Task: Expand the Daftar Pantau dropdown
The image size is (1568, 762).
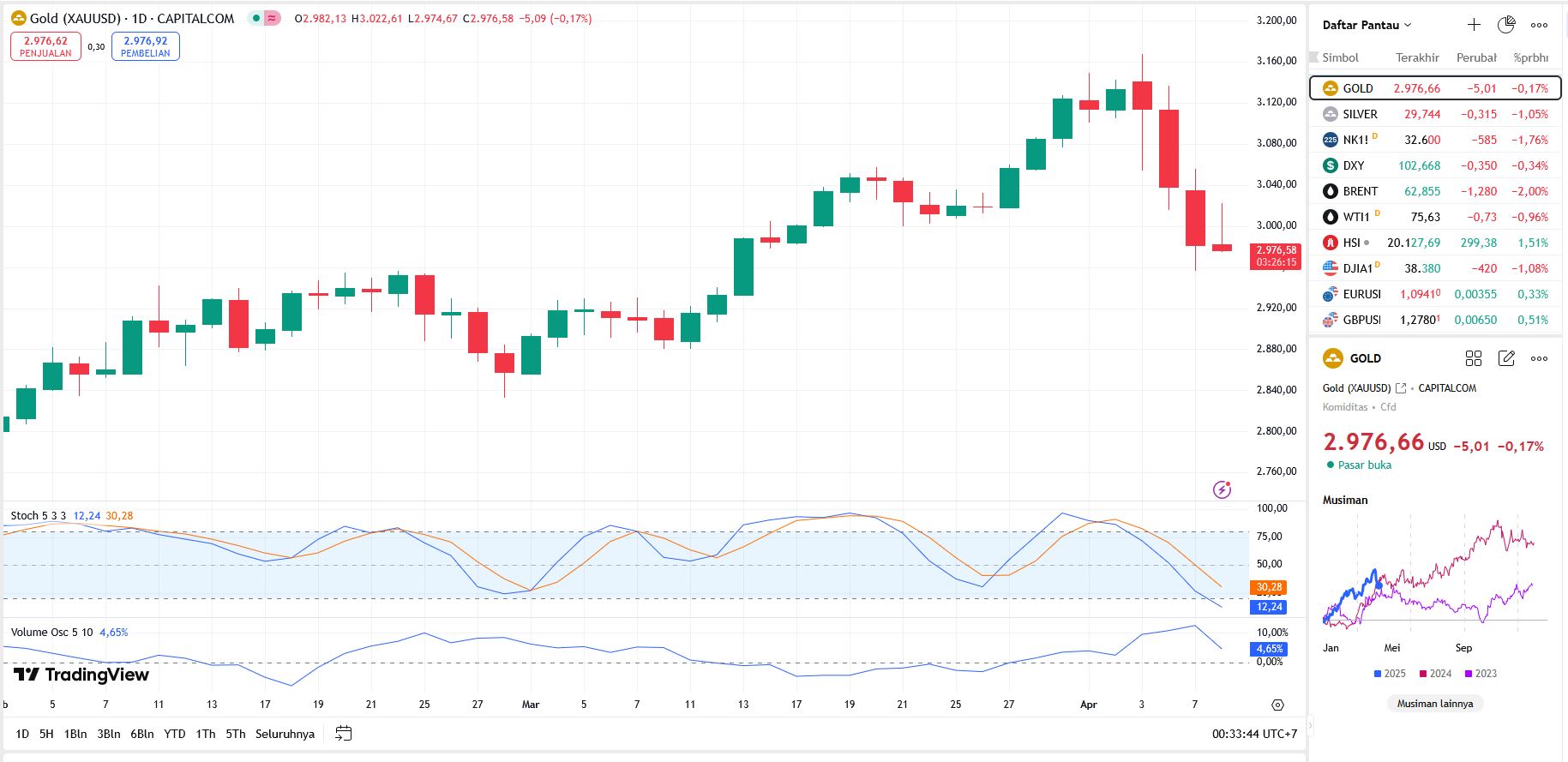Action: (1367, 25)
